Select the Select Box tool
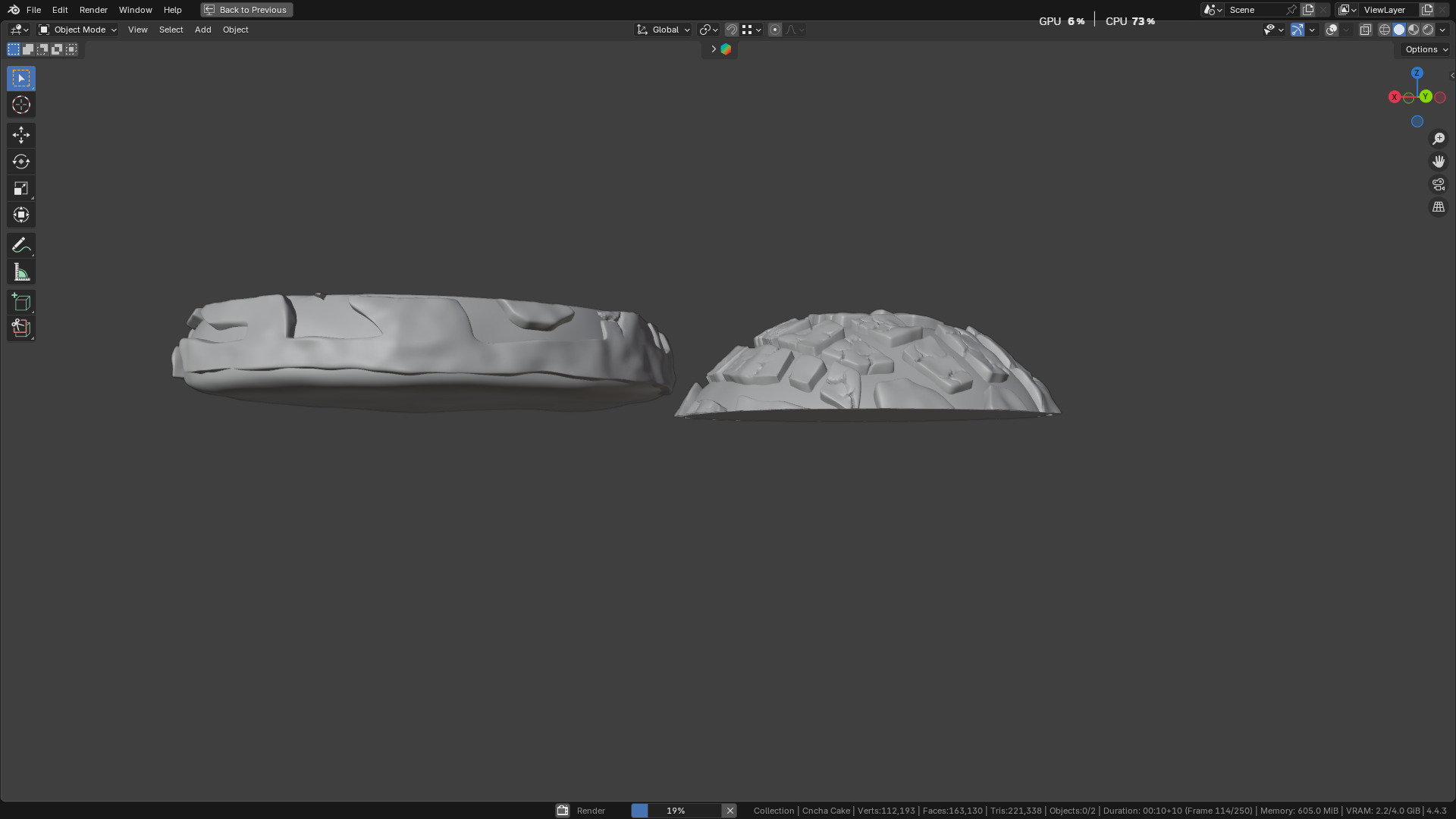Screen dimensions: 1456x819 [21, 78]
